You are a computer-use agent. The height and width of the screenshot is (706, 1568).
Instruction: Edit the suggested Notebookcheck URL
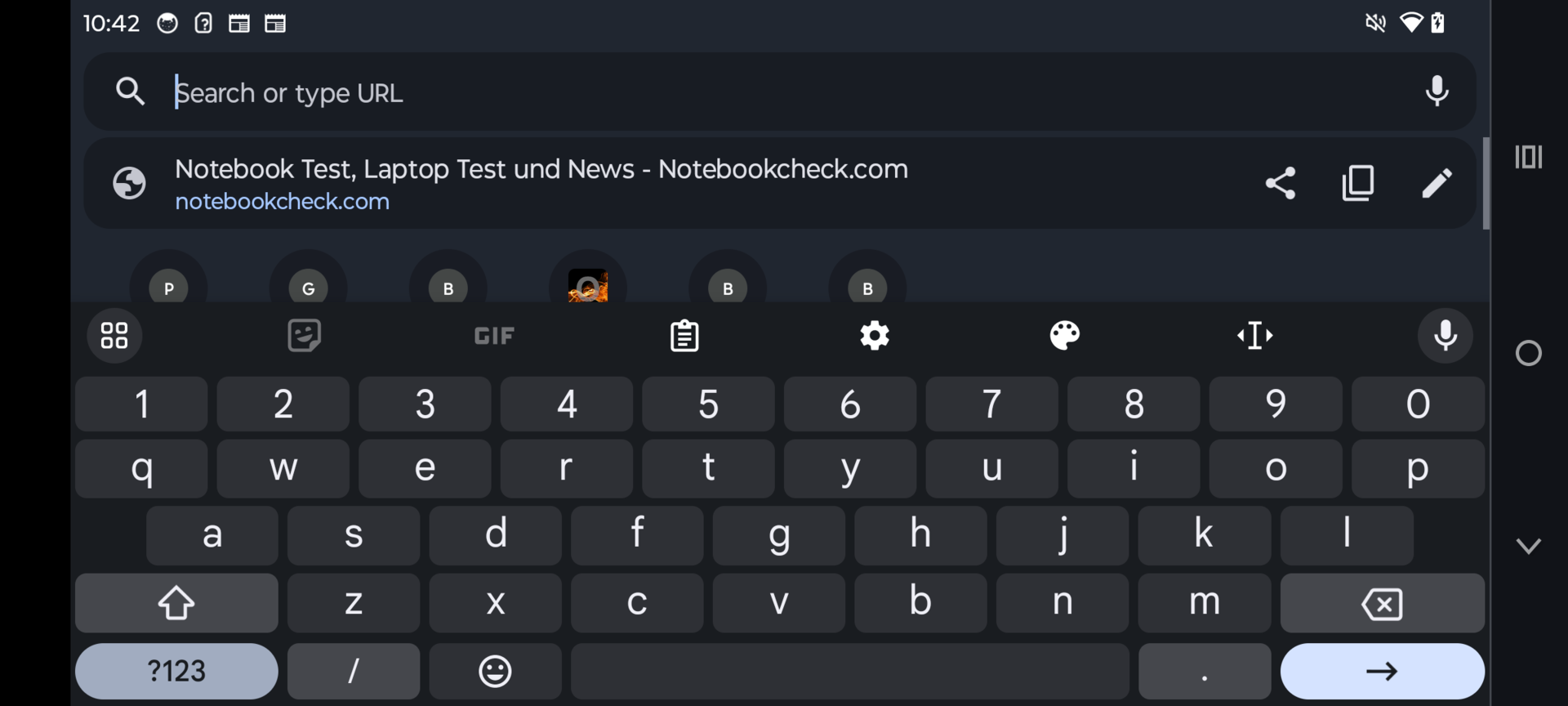[x=1437, y=183]
